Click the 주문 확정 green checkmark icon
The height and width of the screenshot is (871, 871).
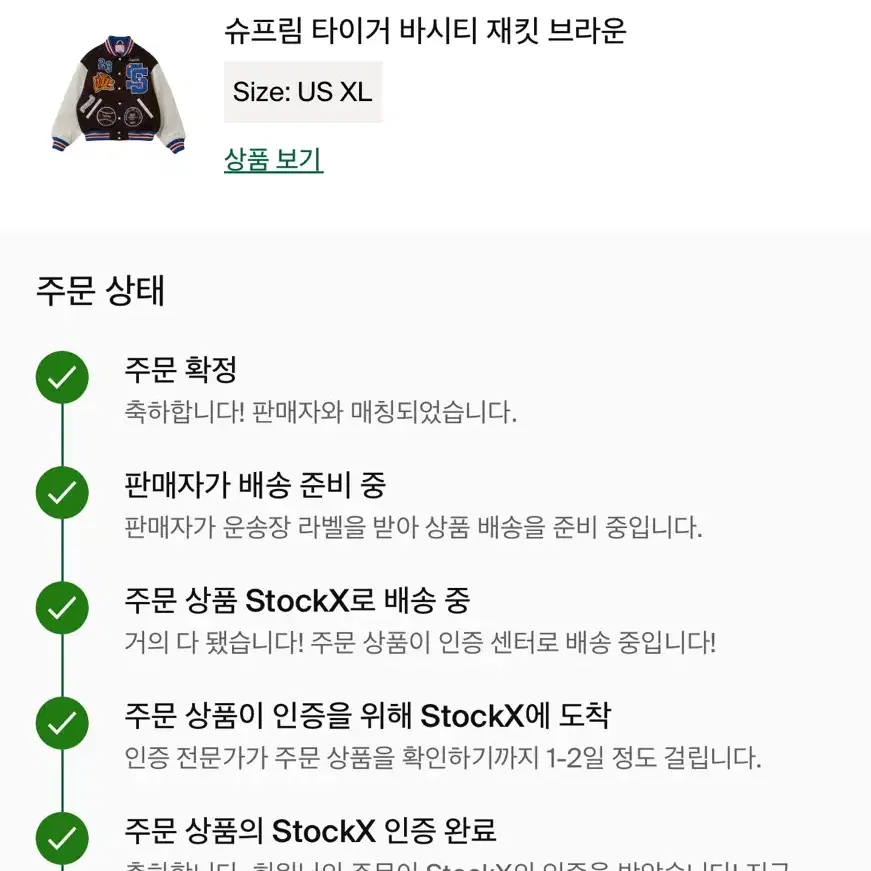point(62,377)
